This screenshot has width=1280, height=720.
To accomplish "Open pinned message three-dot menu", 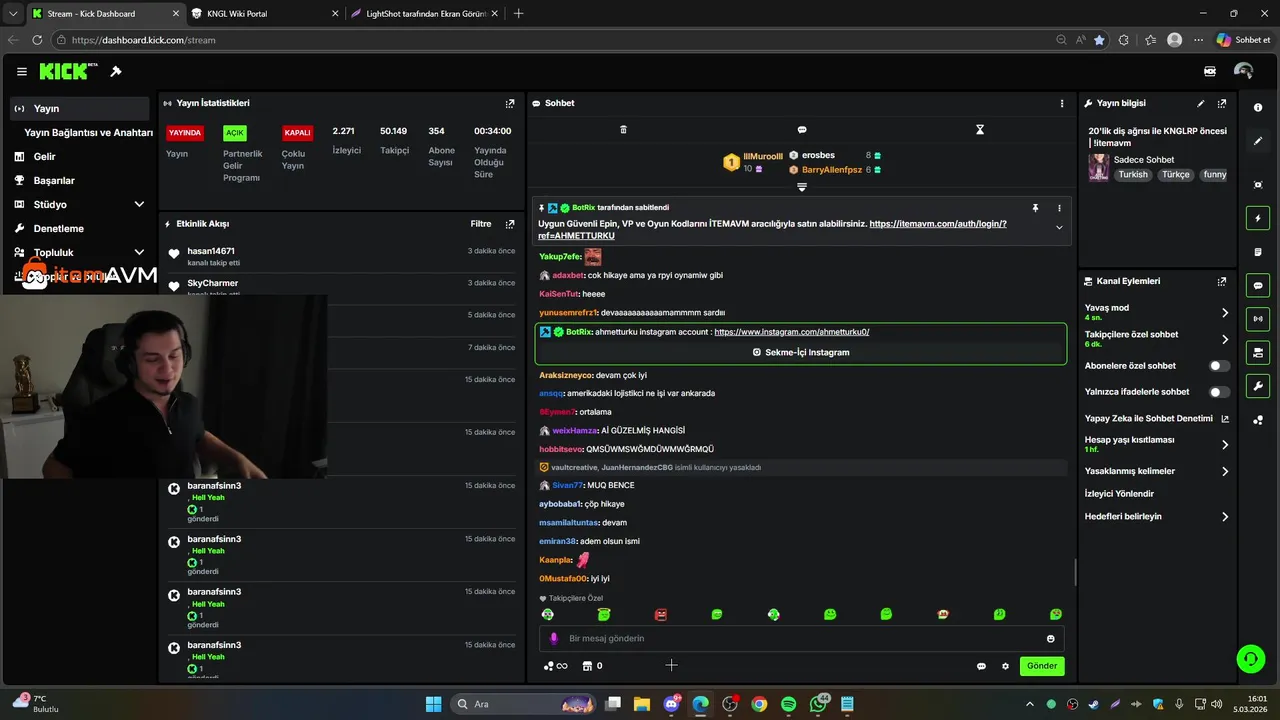I will point(1059,208).
